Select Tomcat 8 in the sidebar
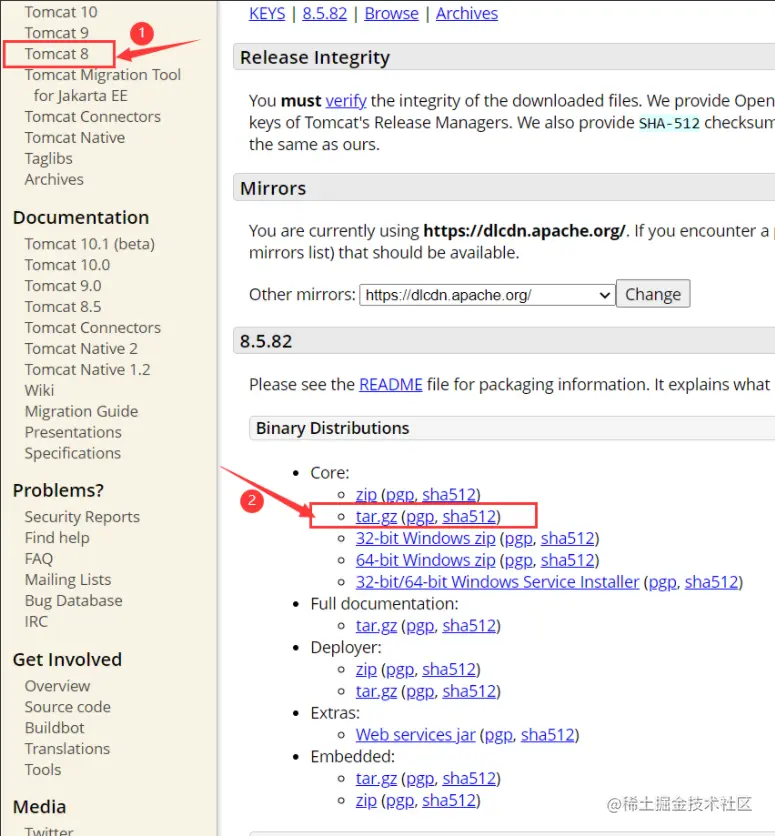The height and width of the screenshot is (836, 775). [56, 54]
